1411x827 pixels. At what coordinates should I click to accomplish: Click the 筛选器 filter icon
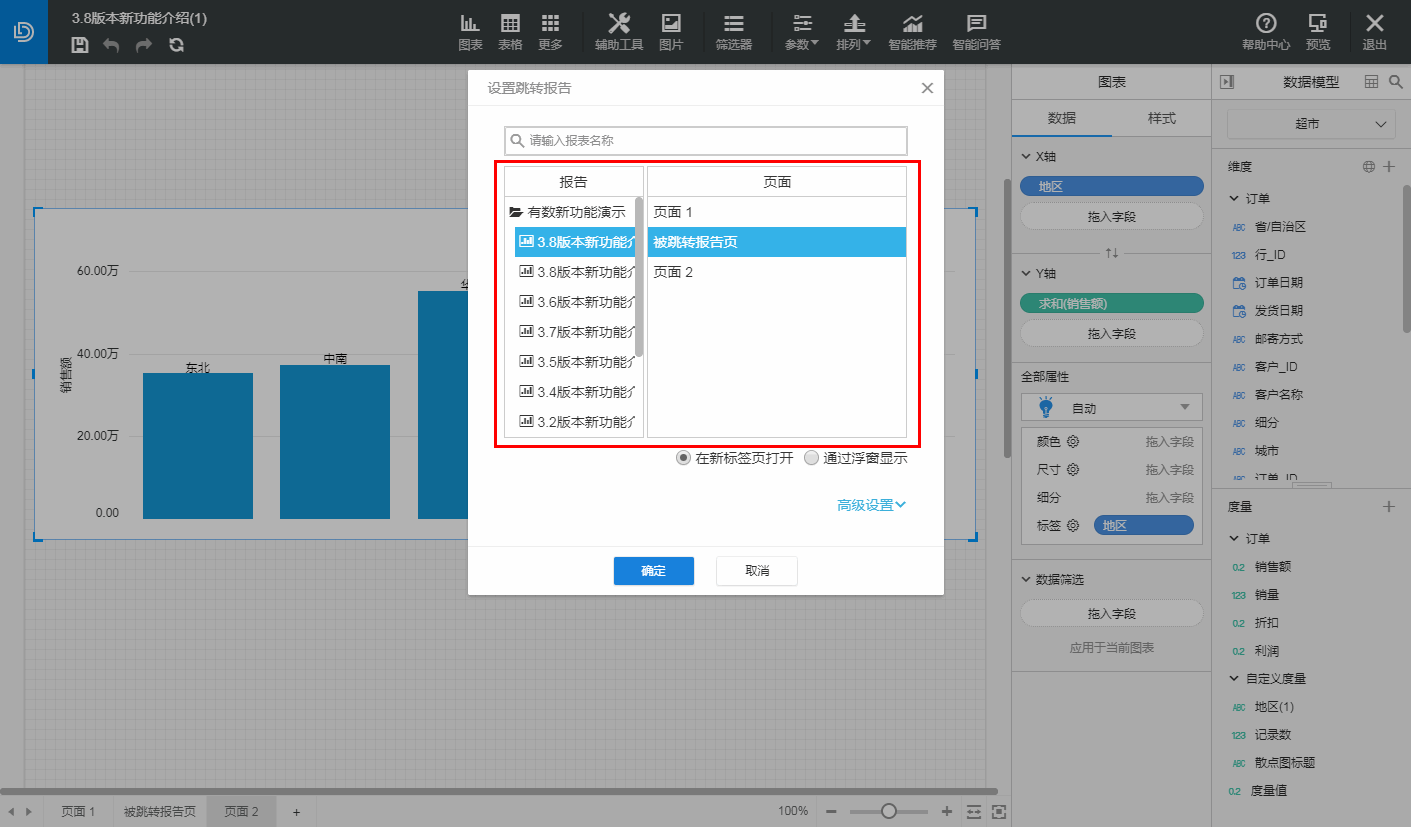734,32
